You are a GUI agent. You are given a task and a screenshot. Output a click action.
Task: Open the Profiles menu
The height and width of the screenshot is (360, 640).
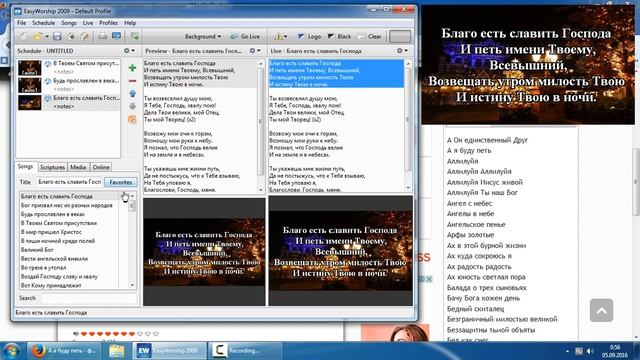pyautogui.click(x=108, y=23)
